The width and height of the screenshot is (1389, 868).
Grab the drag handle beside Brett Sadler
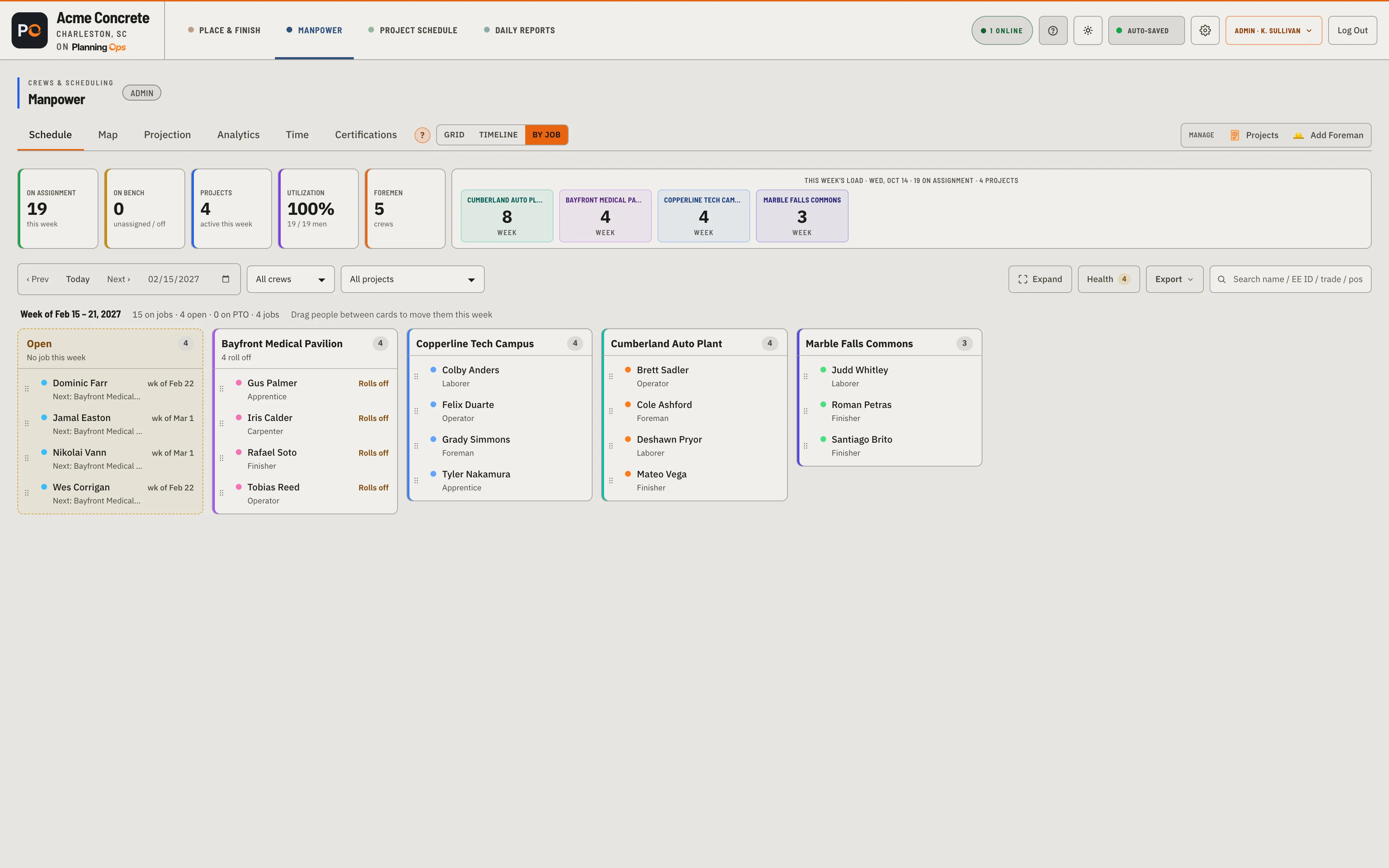(x=611, y=376)
